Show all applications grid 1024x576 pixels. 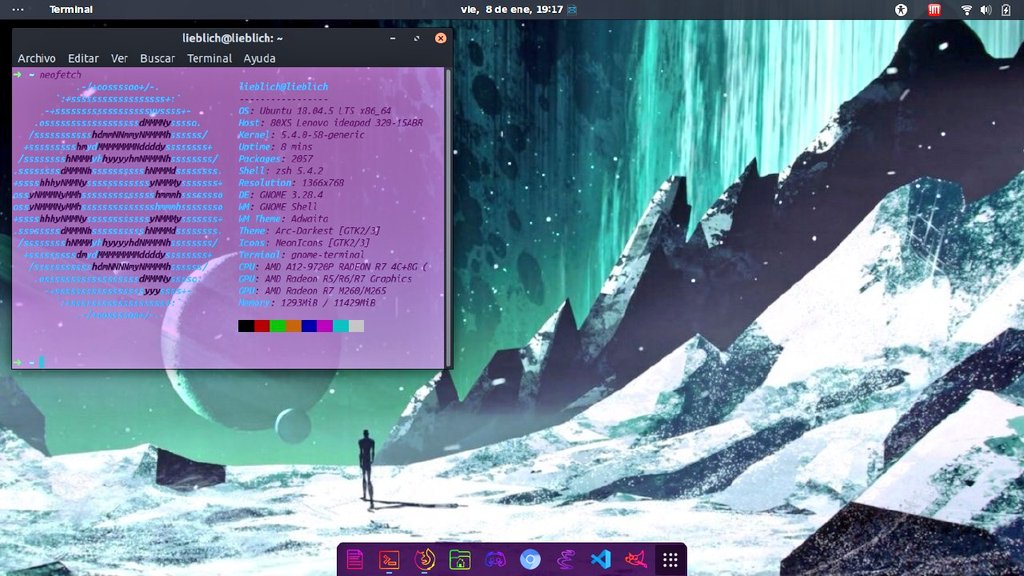point(670,560)
